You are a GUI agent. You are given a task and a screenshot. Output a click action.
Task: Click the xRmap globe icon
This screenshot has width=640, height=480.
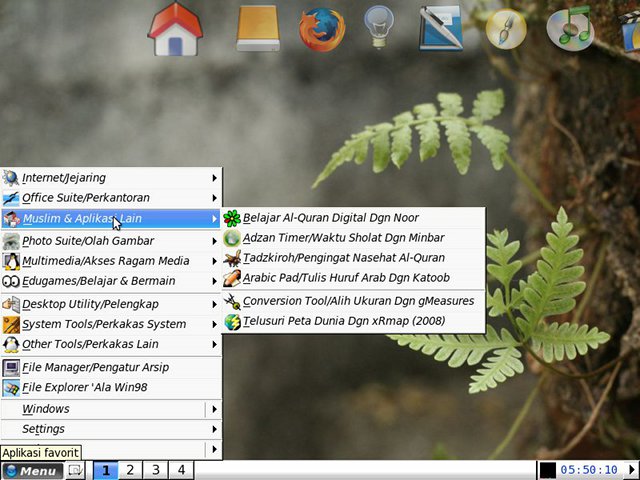(x=232, y=321)
